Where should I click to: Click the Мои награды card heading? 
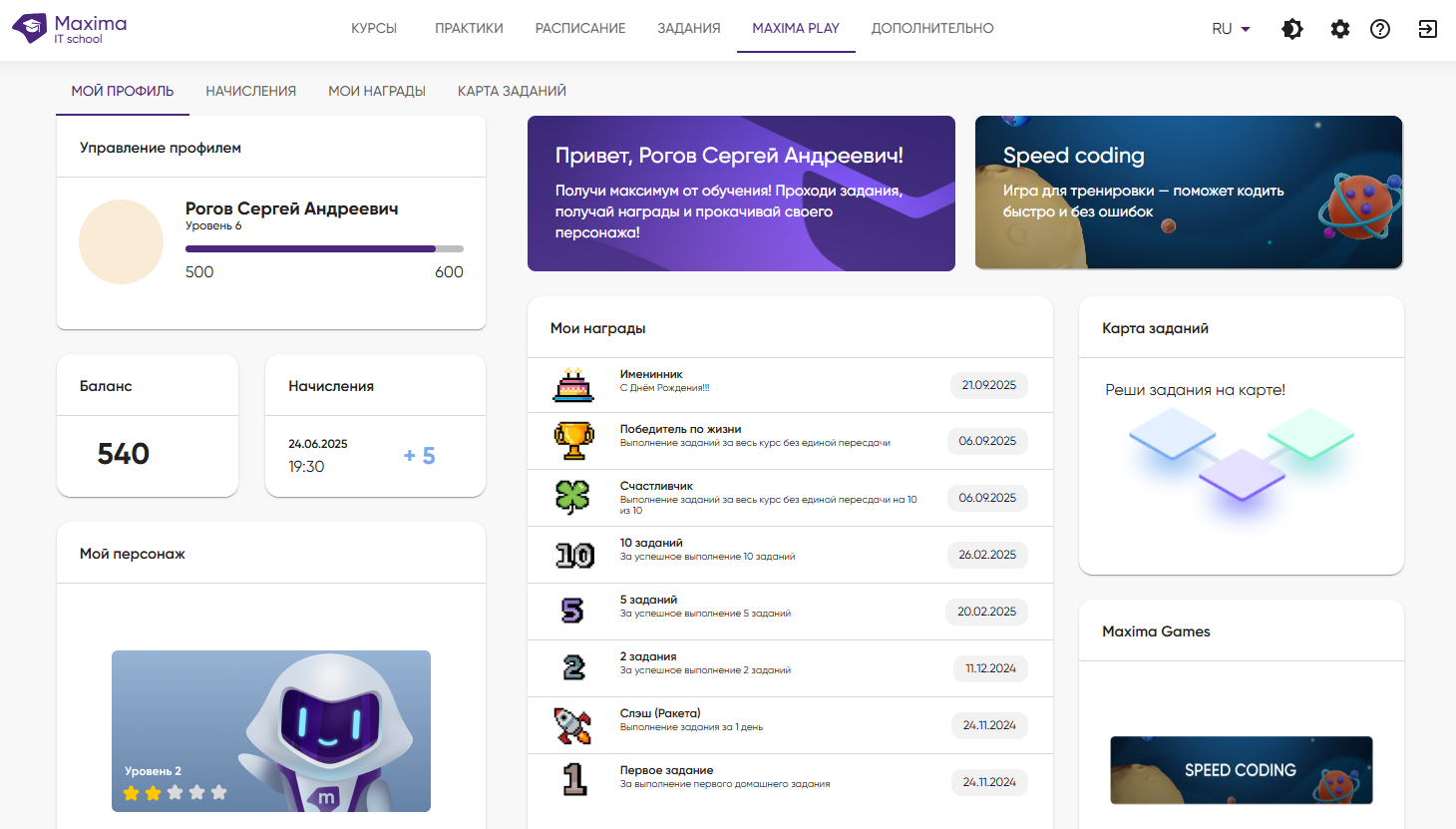click(598, 328)
